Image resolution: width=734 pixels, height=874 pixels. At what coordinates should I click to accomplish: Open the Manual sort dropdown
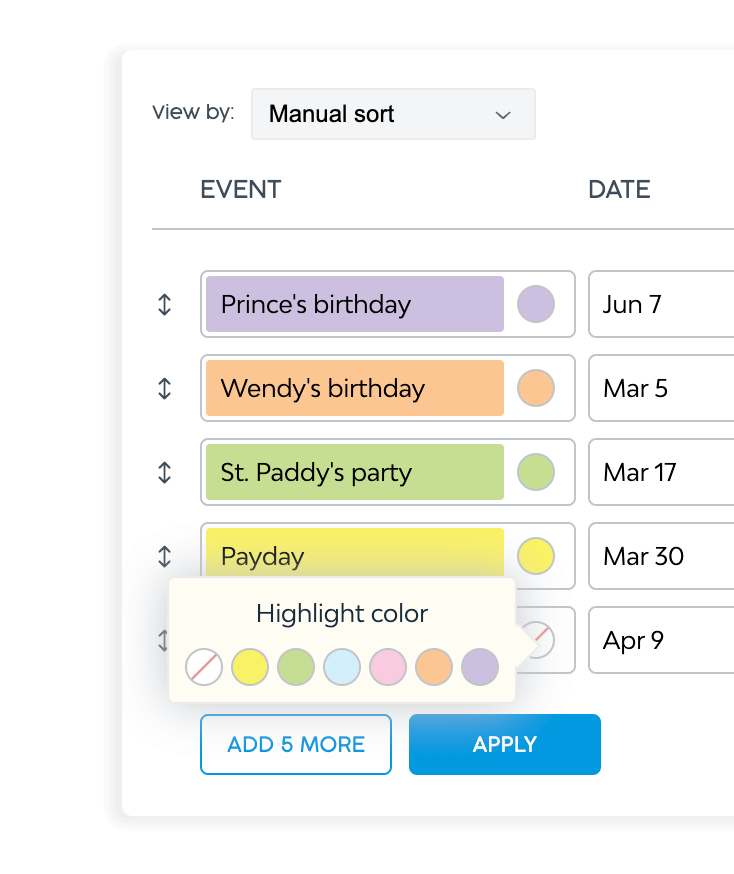coord(392,114)
